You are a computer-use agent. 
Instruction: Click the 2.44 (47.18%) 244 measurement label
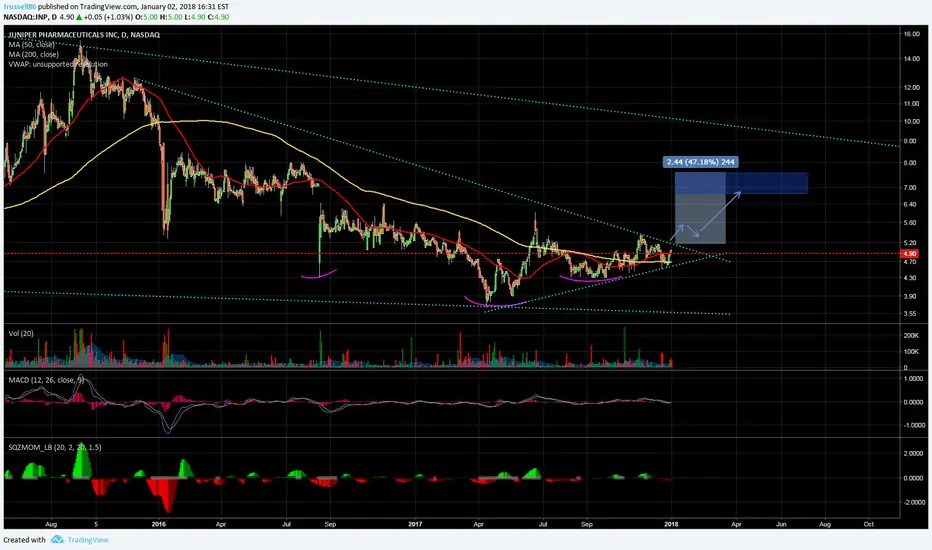pyautogui.click(x=701, y=162)
